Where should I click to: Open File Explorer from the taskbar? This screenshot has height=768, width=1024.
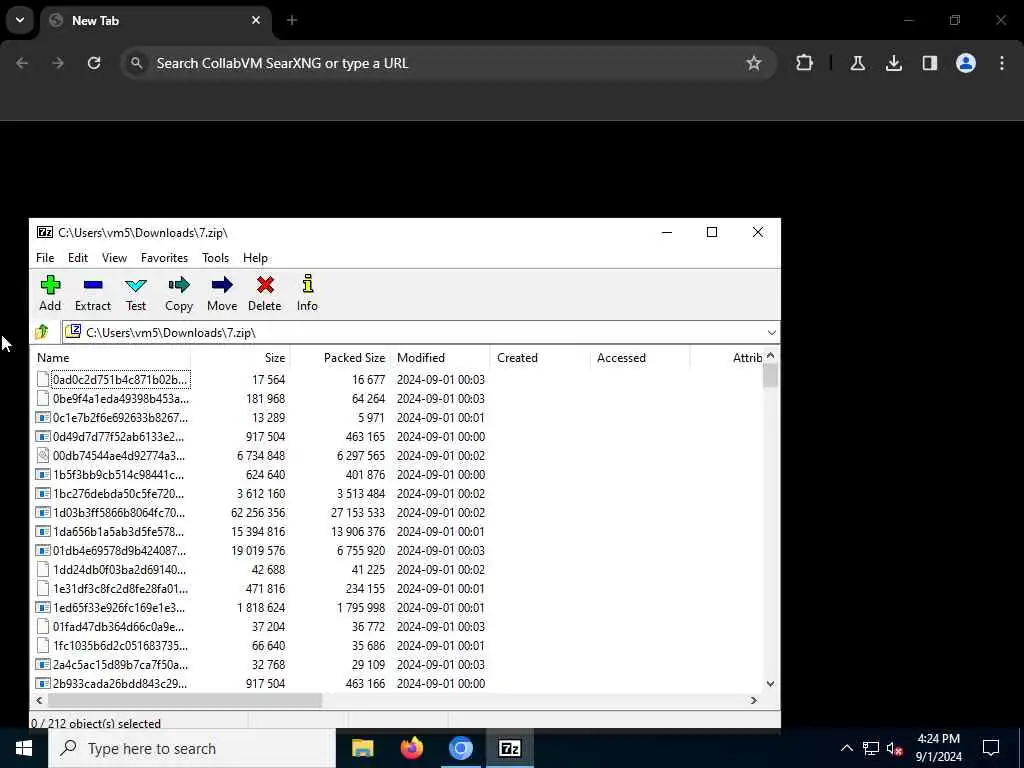(x=362, y=748)
